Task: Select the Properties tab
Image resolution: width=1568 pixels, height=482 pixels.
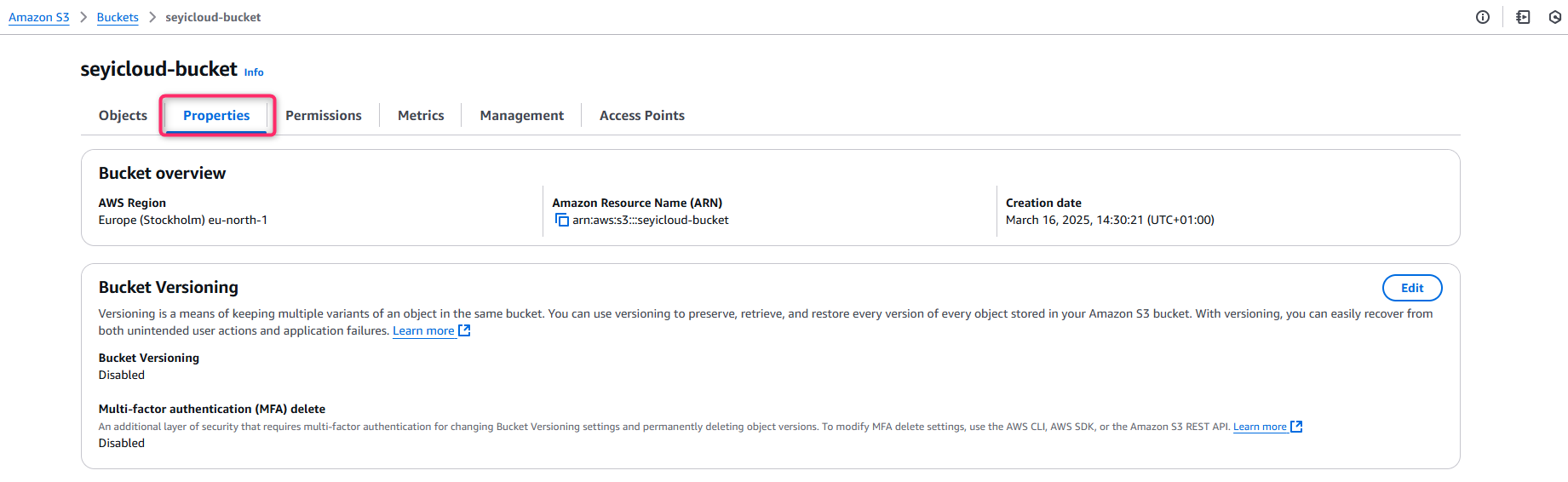Action: click(216, 115)
